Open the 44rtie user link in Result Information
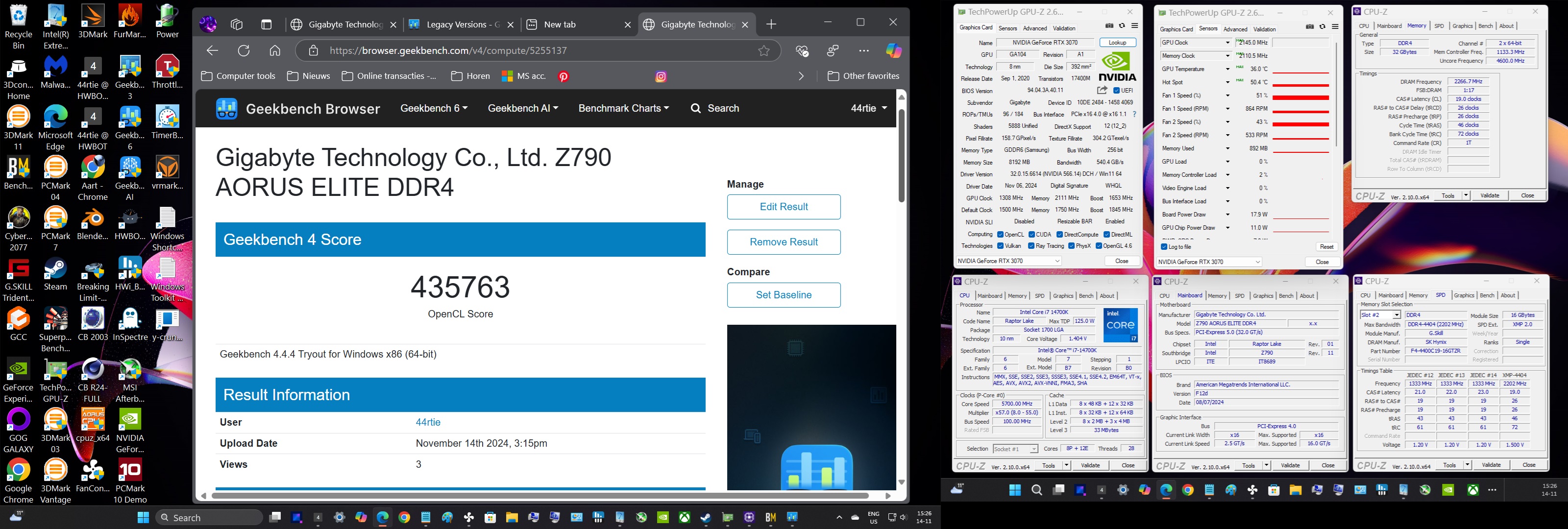 pos(428,423)
